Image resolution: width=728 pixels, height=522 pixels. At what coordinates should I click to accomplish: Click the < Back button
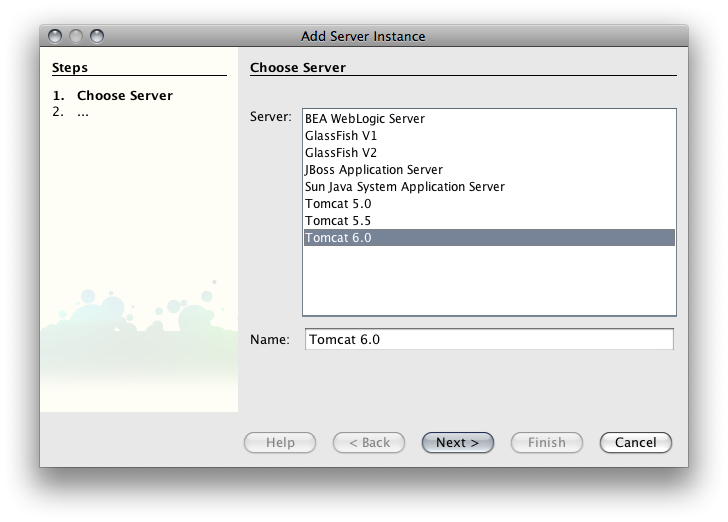369,443
